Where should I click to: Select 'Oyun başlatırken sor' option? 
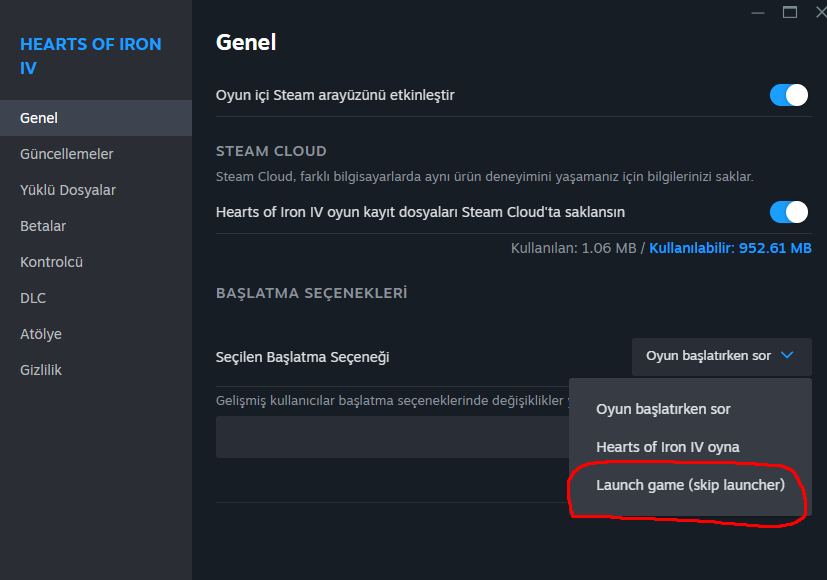pyautogui.click(x=663, y=409)
